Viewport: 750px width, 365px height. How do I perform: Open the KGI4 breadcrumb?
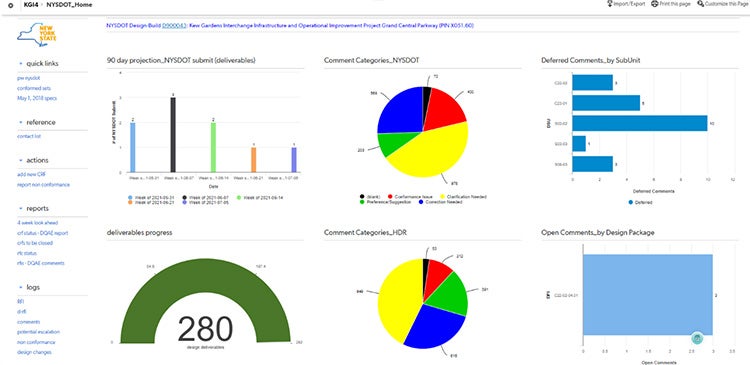(x=31, y=5)
